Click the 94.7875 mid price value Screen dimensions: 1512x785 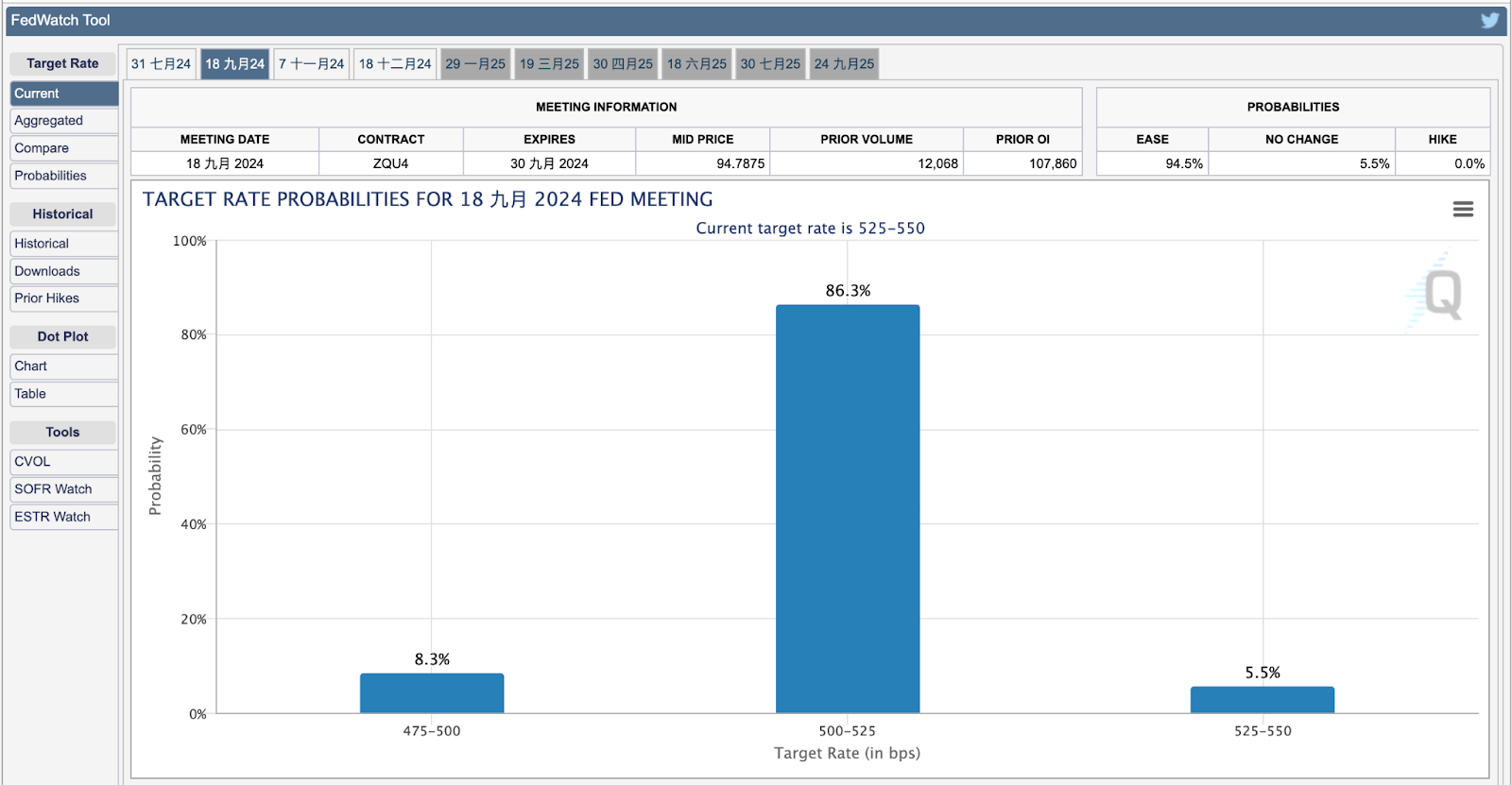click(740, 163)
